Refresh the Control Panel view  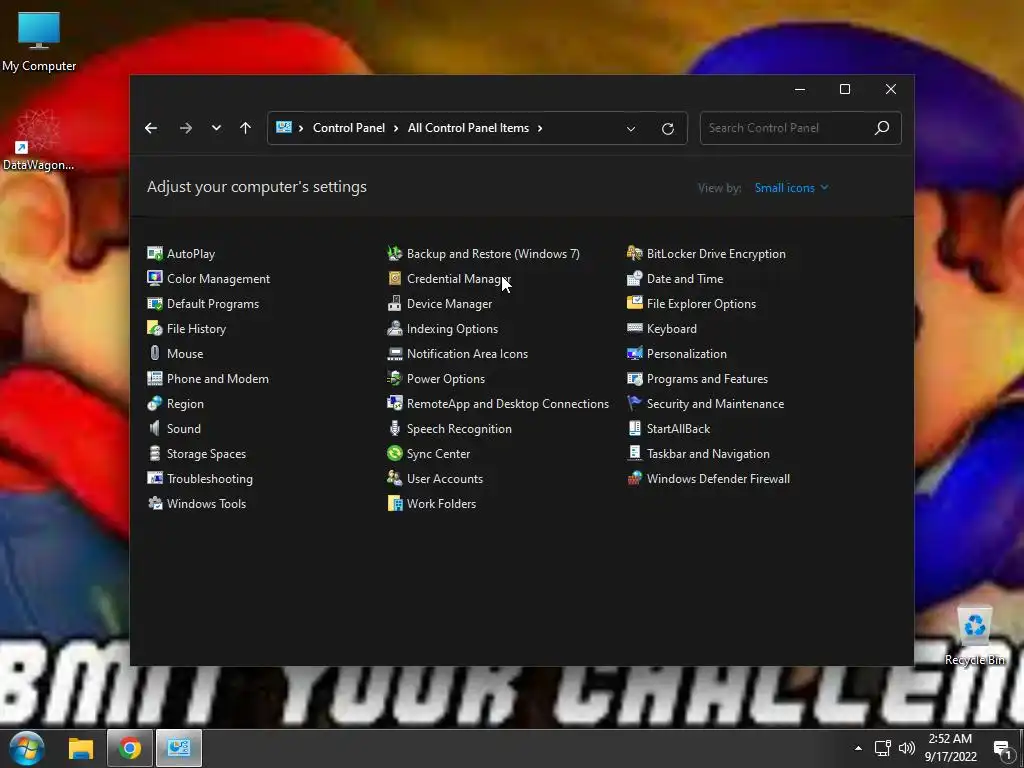click(x=667, y=129)
